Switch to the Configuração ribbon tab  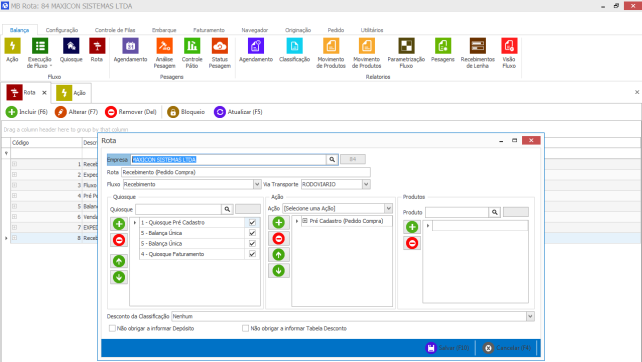click(x=62, y=30)
